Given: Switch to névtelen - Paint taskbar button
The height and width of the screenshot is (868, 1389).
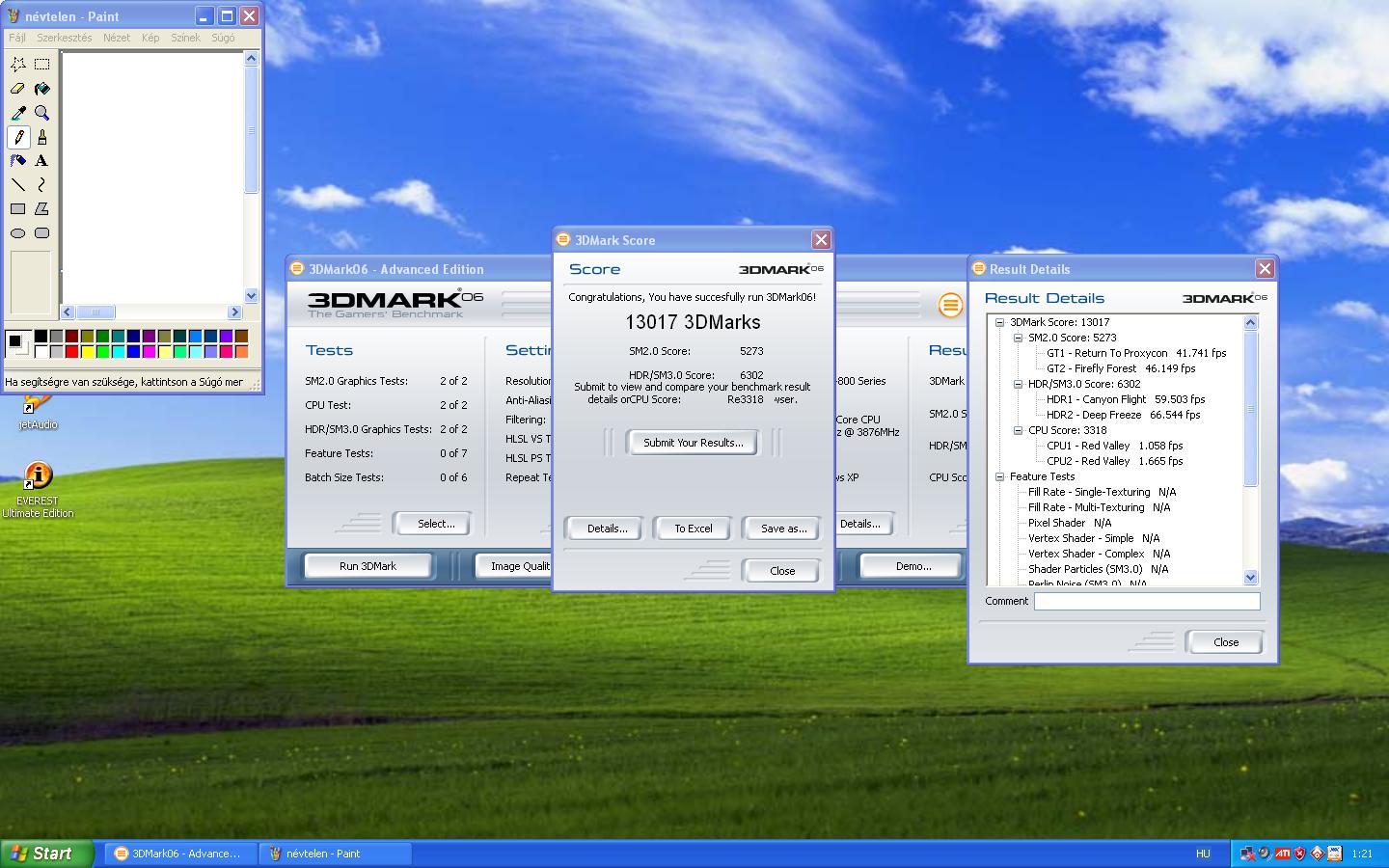Looking at the screenshot, I should click(x=335, y=854).
